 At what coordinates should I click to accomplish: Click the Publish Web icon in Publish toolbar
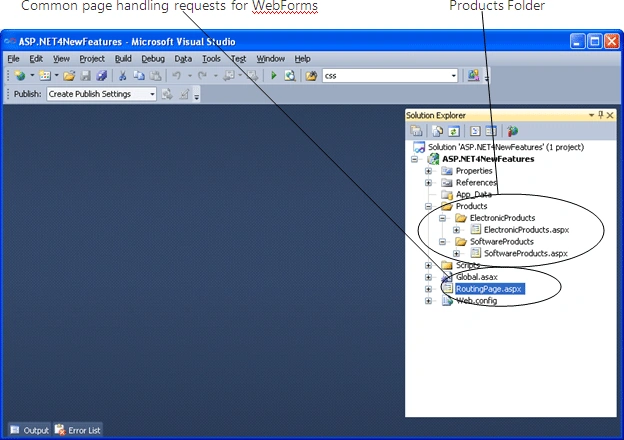point(167,94)
